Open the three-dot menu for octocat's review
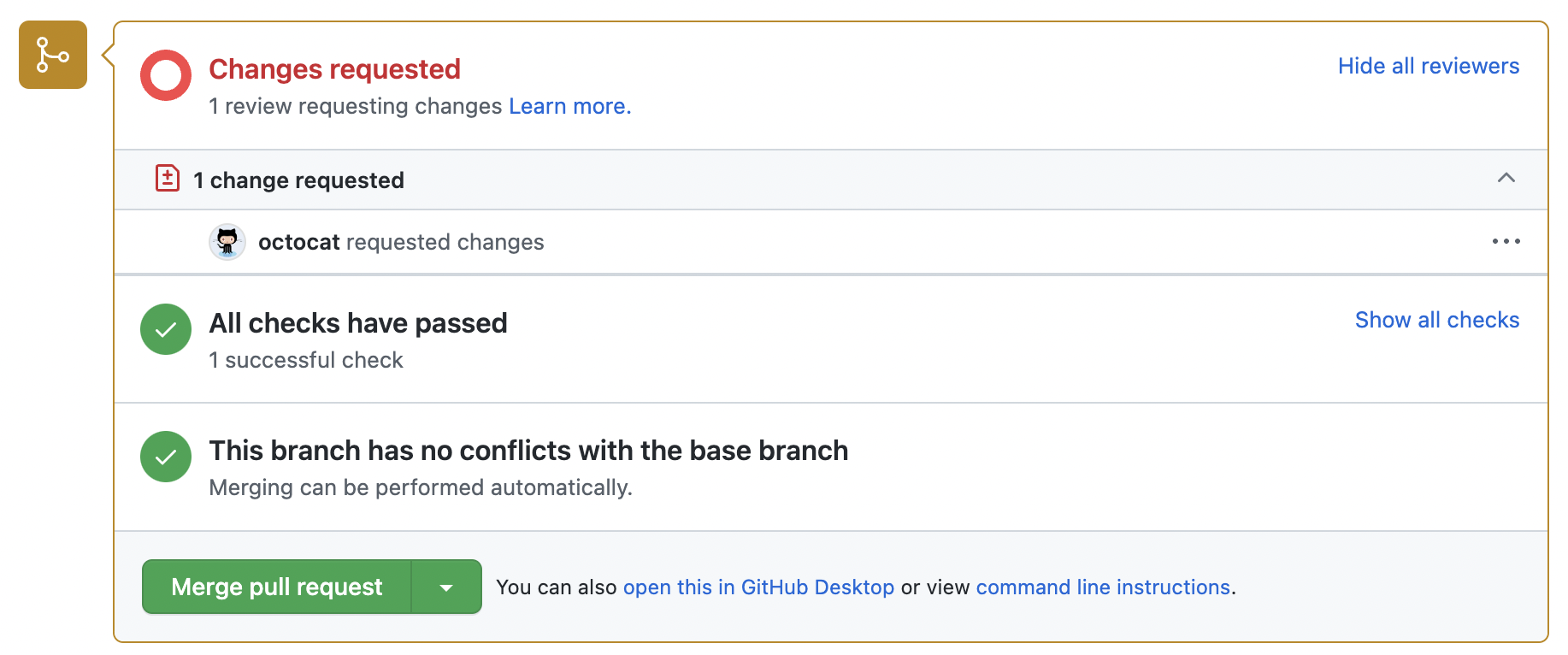Image resolution: width=1568 pixels, height=655 pixels. tap(1506, 241)
